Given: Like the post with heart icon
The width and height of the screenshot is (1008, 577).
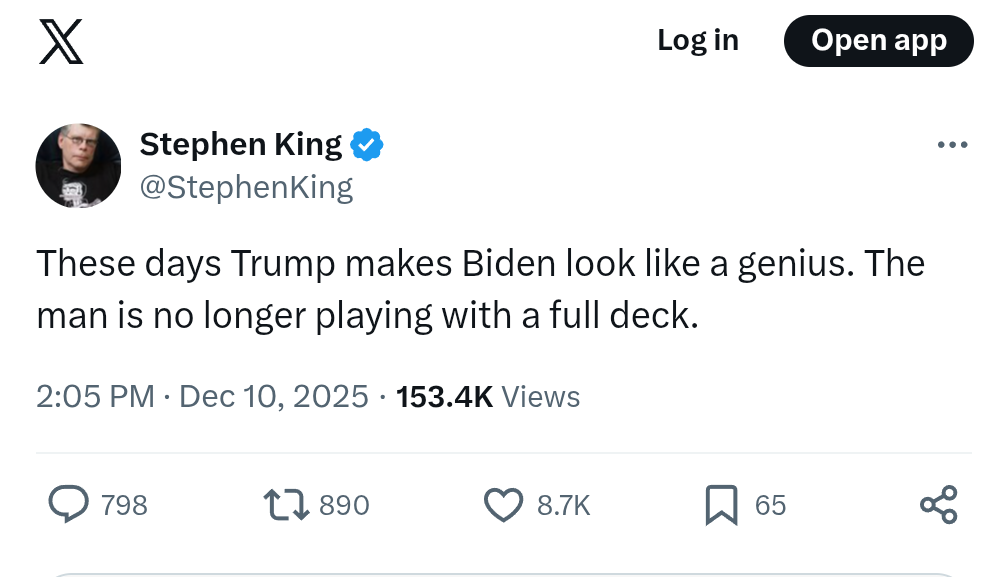Looking at the screenshot, I should [503, 504].
